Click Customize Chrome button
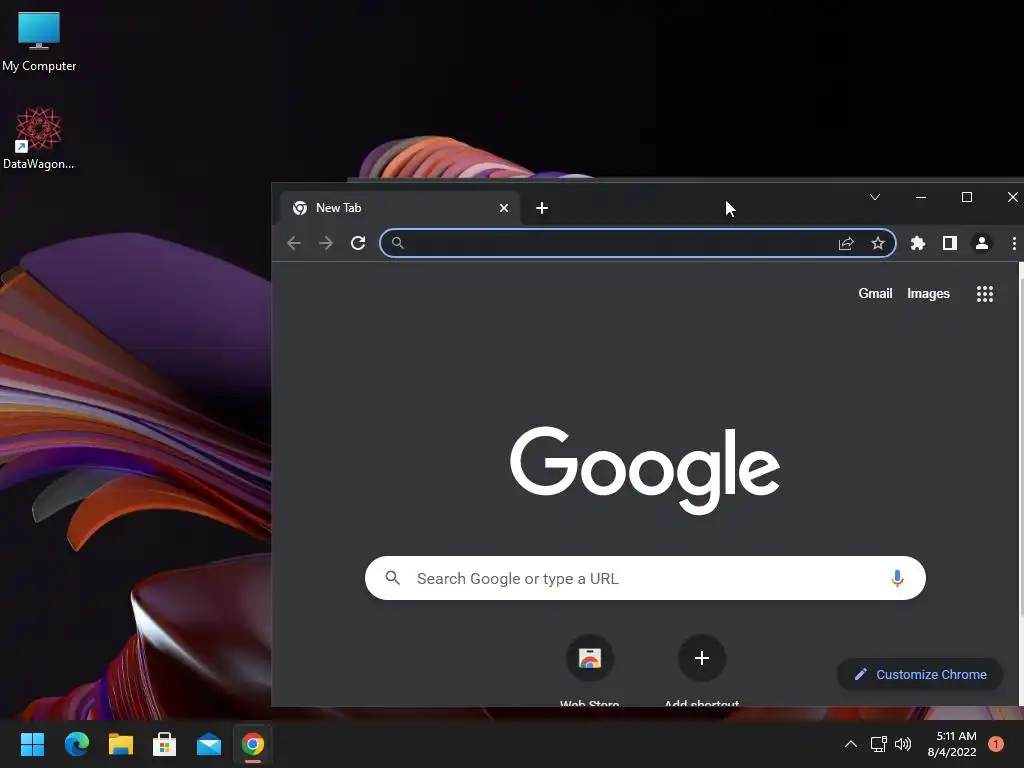Image resolution: width=1024 pixels, height=768 pixels. 920,675
